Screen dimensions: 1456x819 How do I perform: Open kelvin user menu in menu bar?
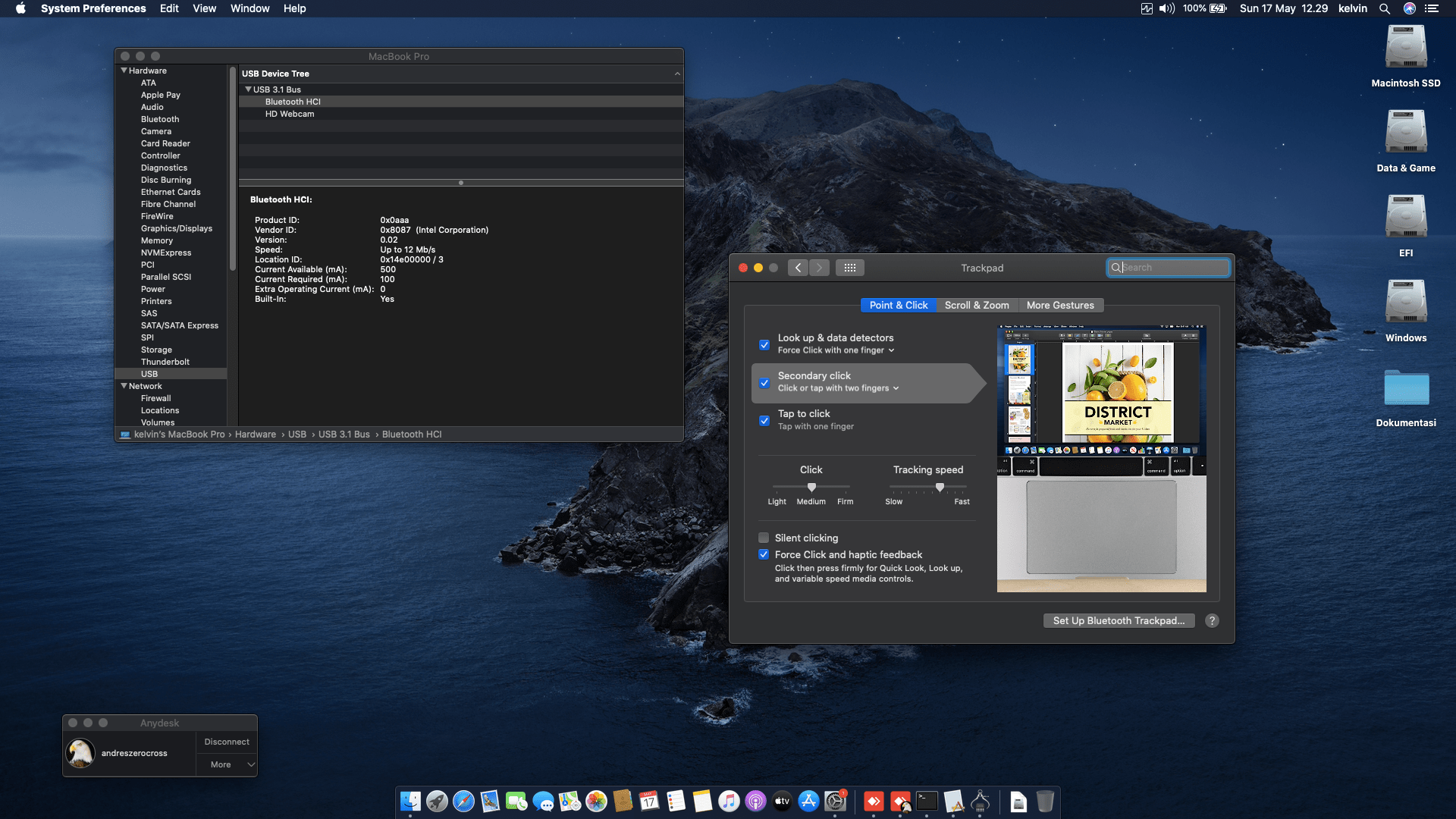click(x=1353, y=8)
